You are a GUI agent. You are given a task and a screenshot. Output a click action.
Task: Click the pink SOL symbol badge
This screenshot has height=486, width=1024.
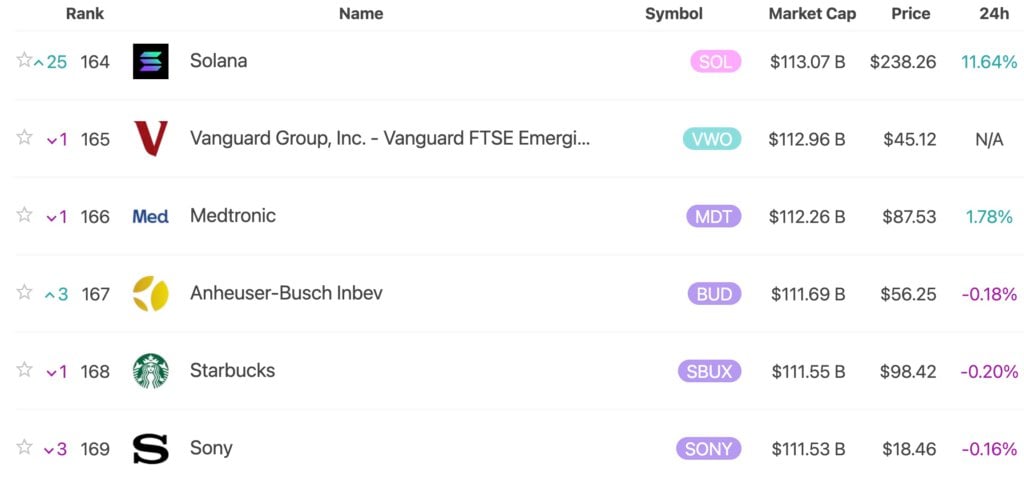point(715,62)
